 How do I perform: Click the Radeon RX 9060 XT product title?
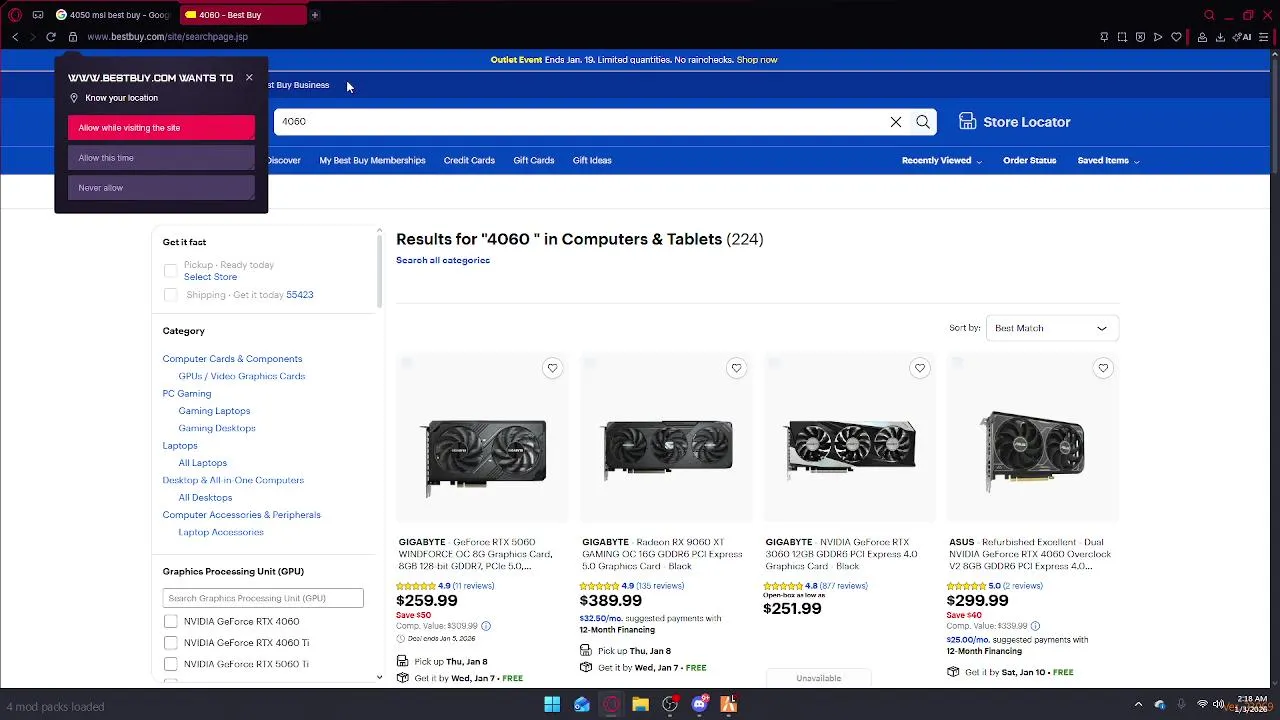(662, 554)
